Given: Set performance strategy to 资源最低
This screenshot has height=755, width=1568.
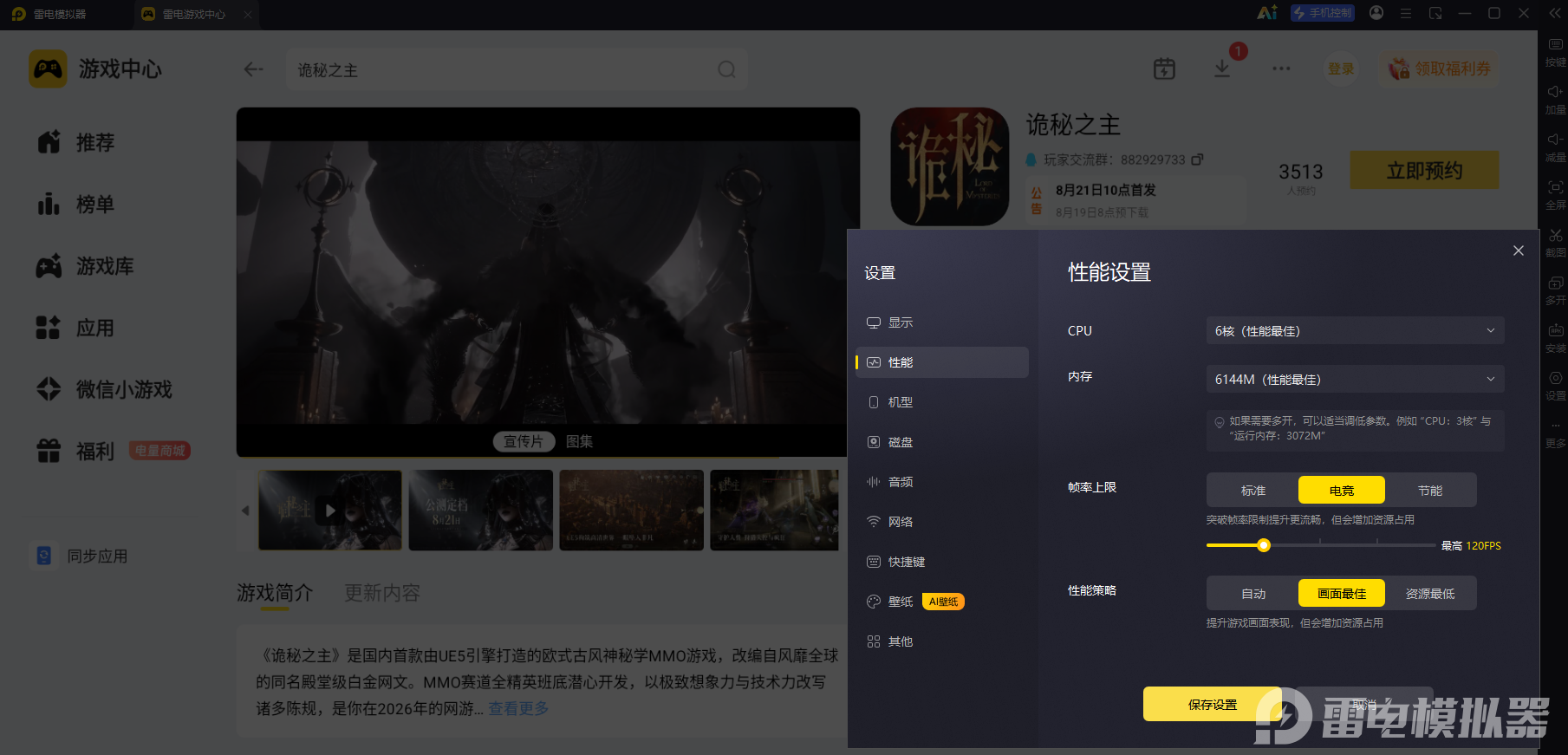Looking at the screenshot, I should pos(1430,594).
